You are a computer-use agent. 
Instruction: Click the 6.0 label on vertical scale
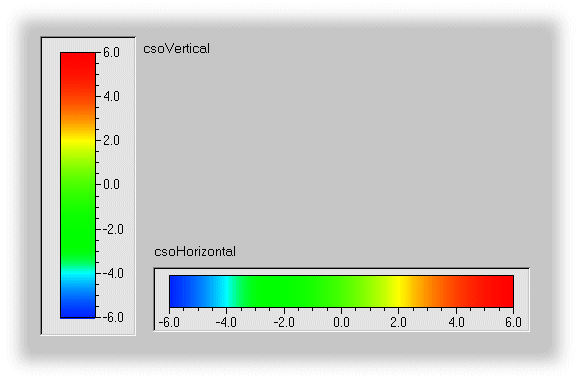[111, 52]
